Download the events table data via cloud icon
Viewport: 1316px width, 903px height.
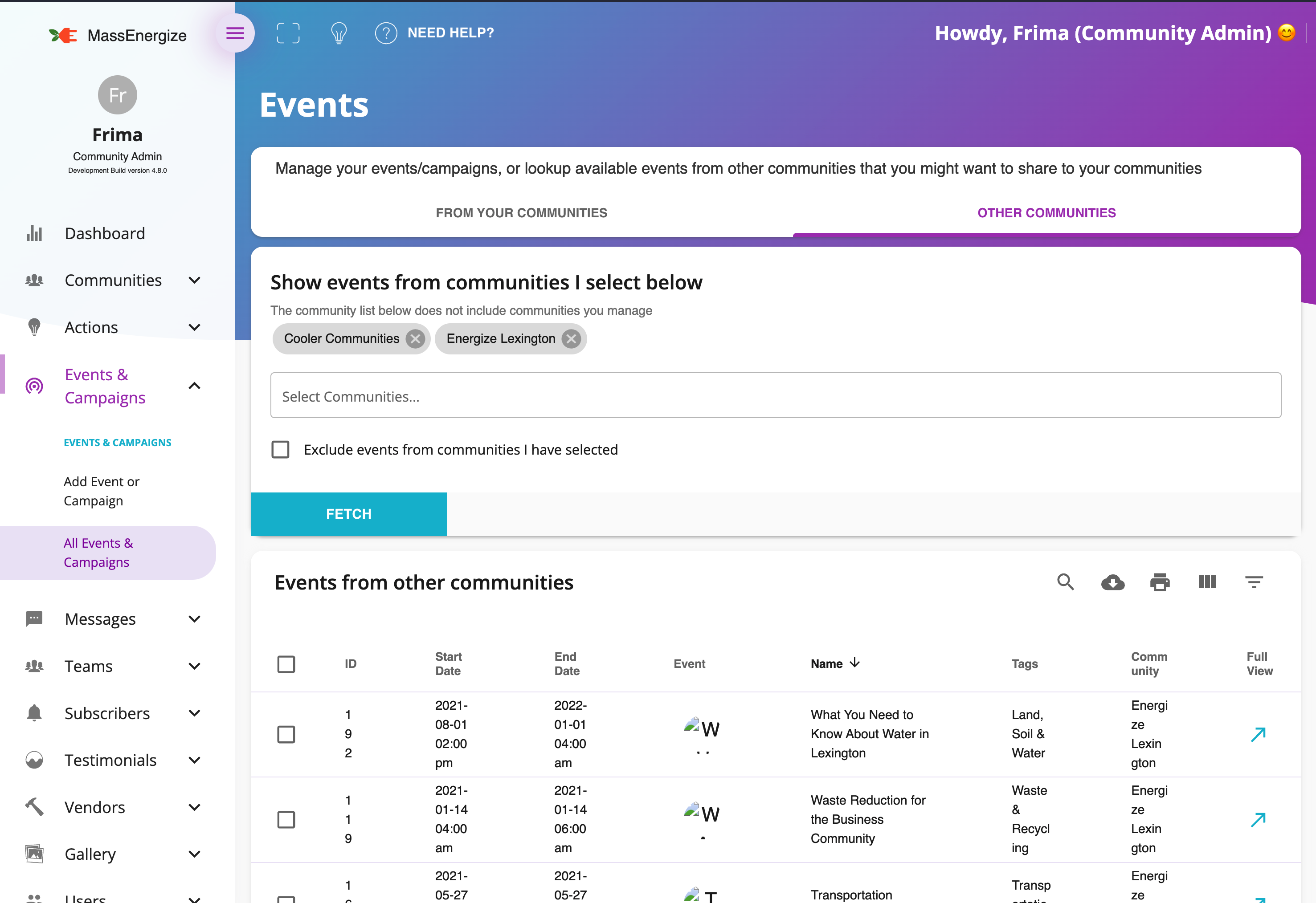1113,582
